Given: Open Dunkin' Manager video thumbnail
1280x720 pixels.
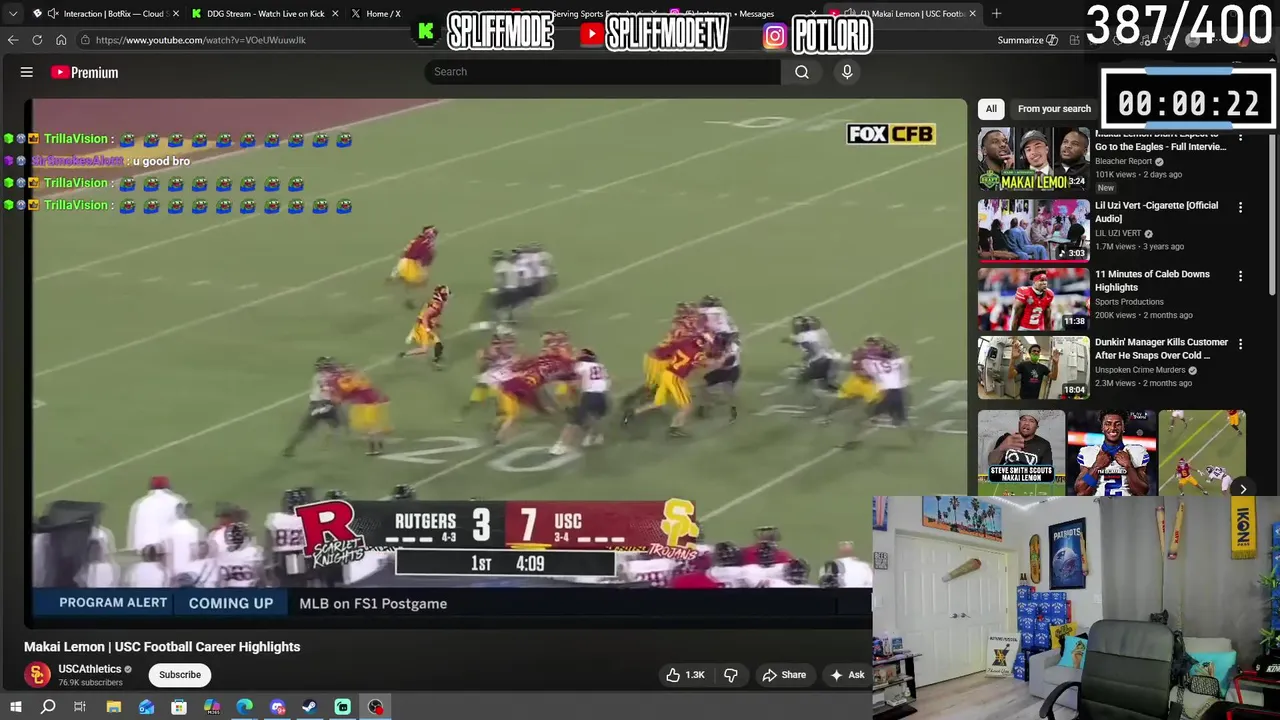Looking at the screenshot, I should pyautogui.click(x=1034, y=367).
